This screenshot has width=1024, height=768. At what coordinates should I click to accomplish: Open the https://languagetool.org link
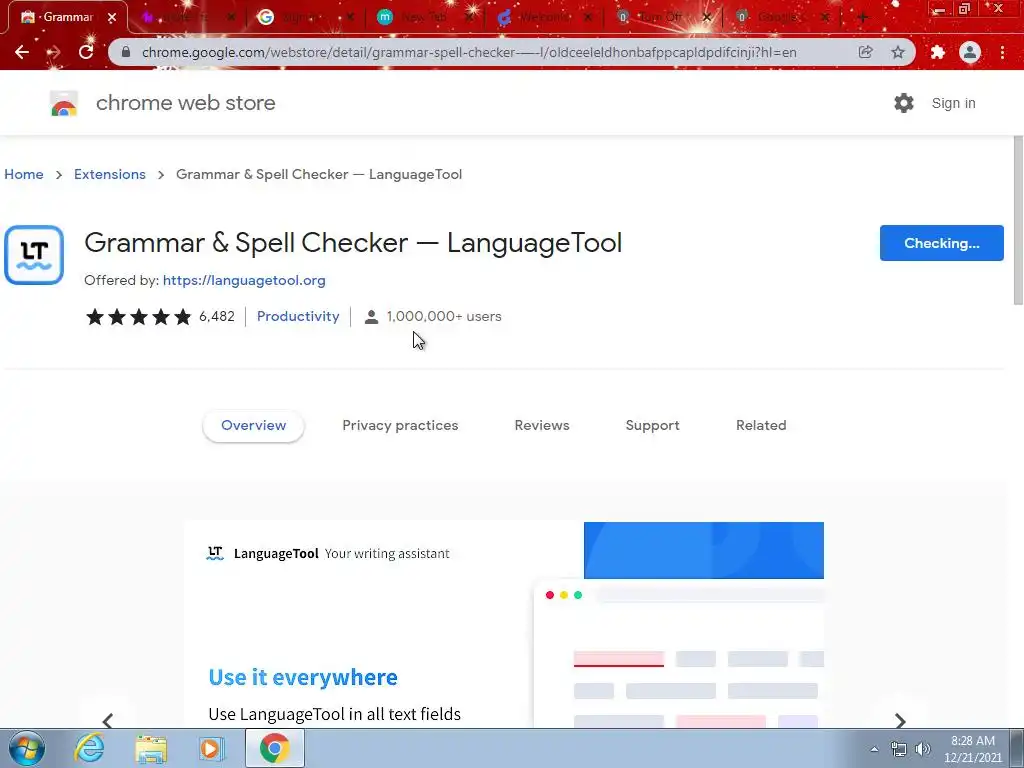pos(244,280)
